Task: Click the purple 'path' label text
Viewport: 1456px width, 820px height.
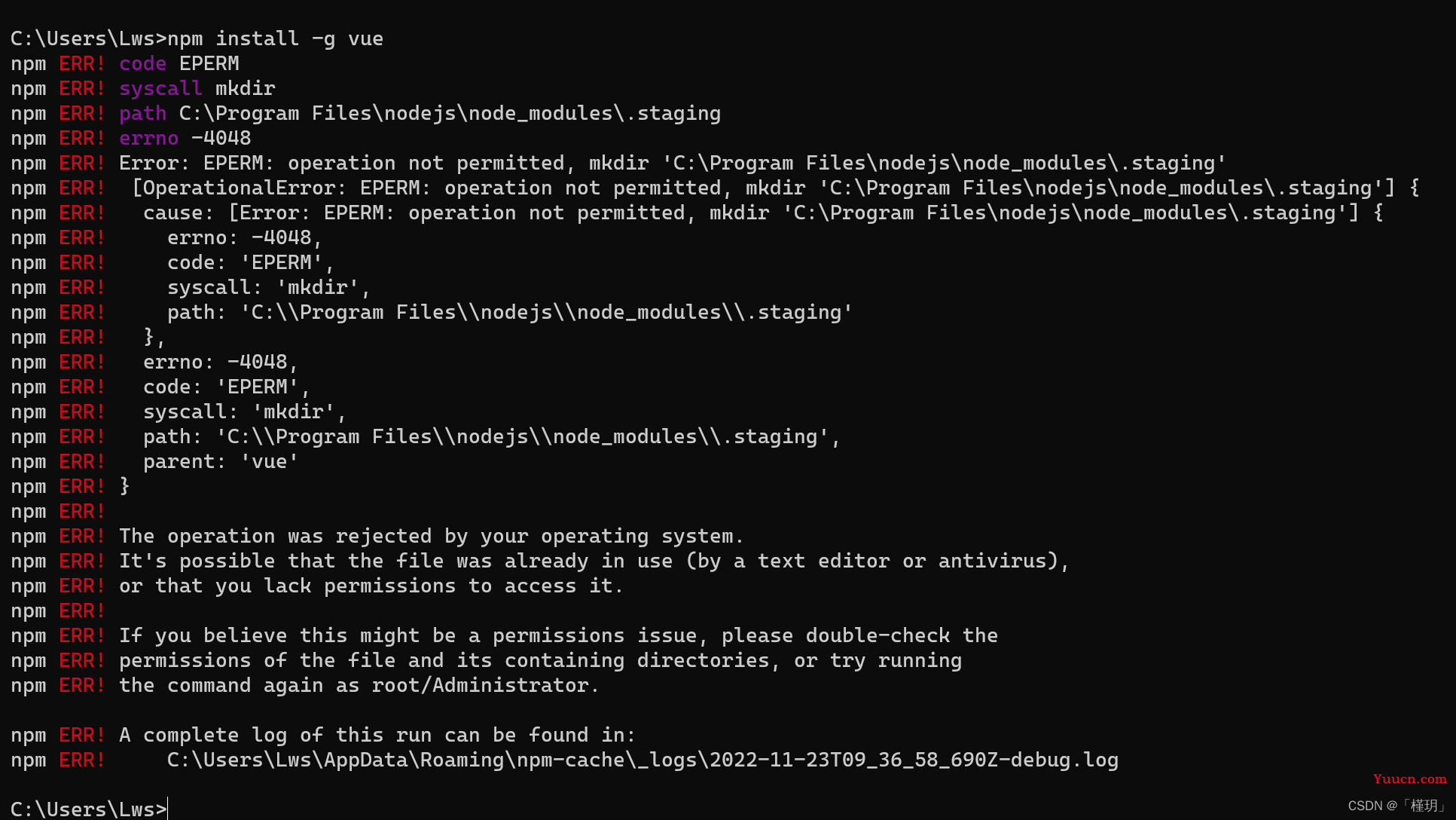Action: click(142, 113)
